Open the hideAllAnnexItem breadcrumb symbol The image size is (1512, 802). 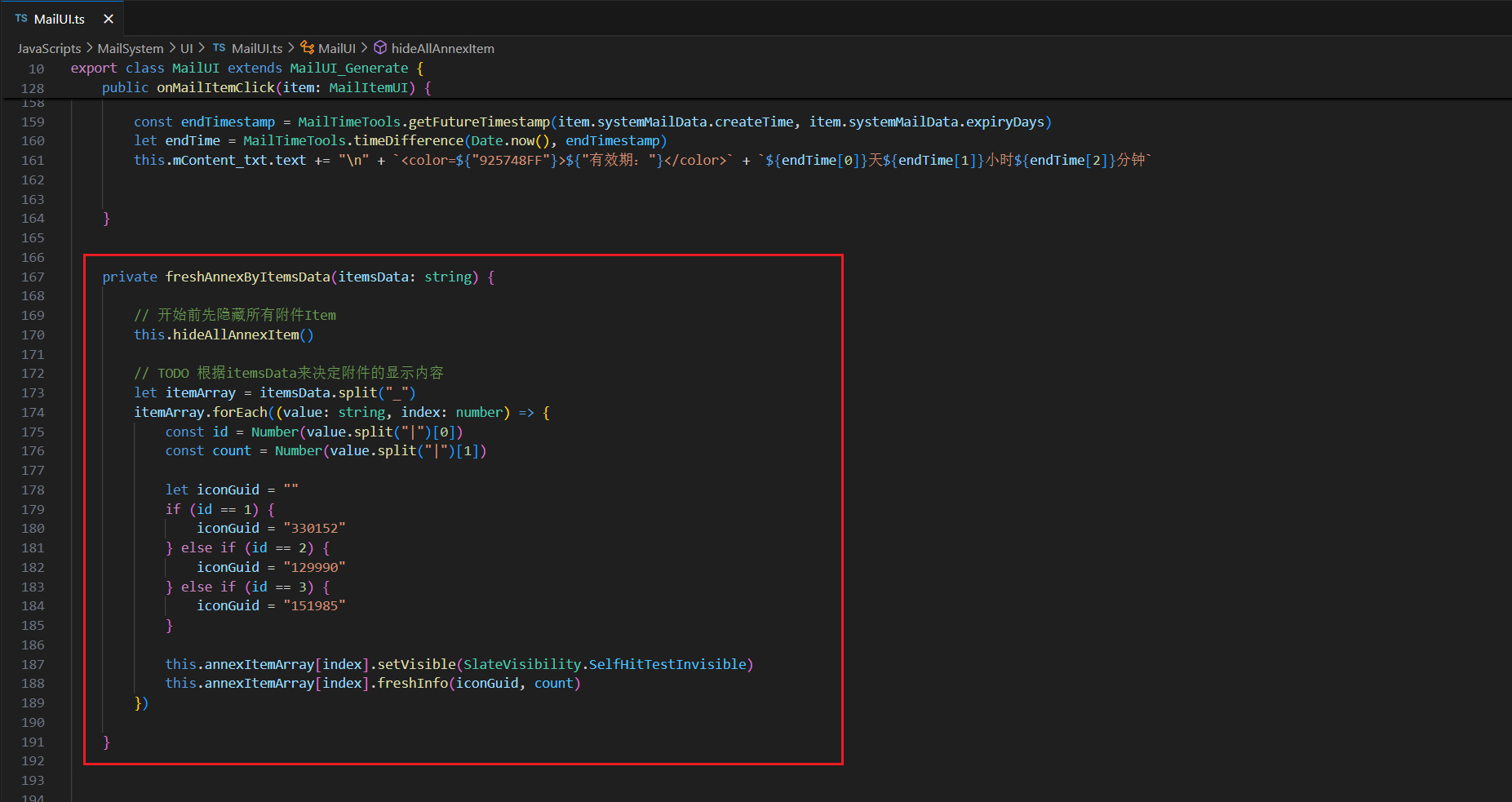tap(443, 48)
